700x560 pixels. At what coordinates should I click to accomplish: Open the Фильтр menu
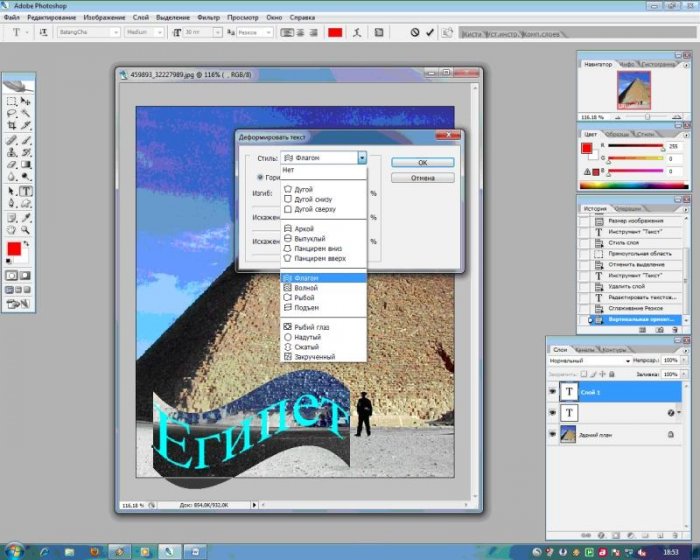click(x=210, y=18)
